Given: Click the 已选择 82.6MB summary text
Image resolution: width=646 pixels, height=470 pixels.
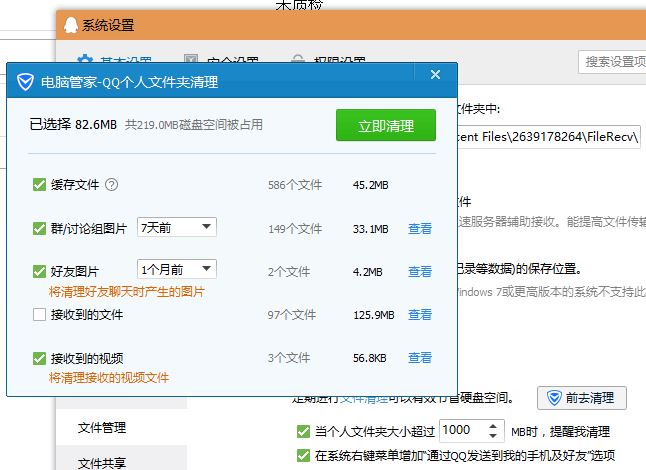Looking at the screenshot, I should click(x=73, y=124).
